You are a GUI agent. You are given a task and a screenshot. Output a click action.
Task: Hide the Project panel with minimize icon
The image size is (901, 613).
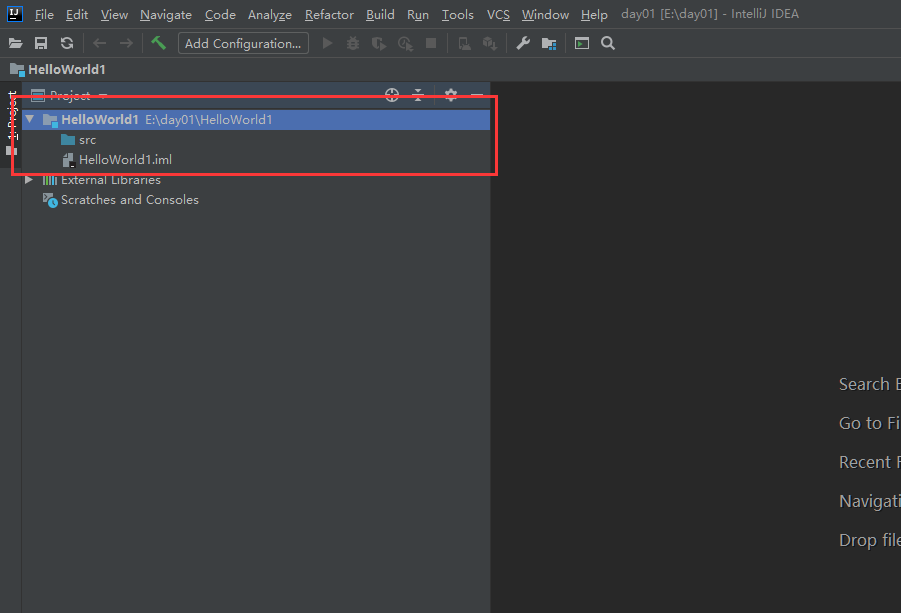coord(477,95)
